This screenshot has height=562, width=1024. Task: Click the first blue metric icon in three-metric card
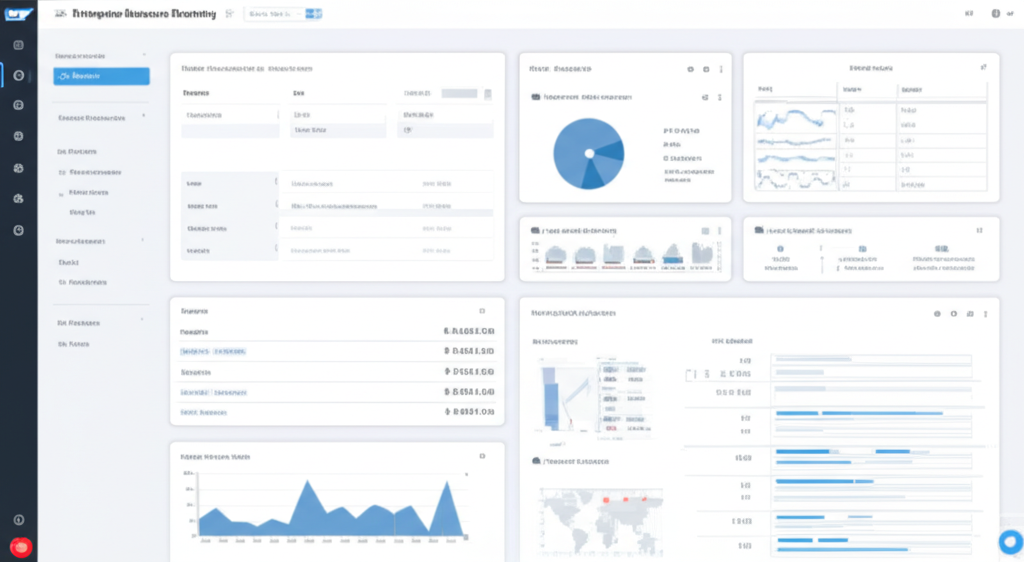pos(780,249)
